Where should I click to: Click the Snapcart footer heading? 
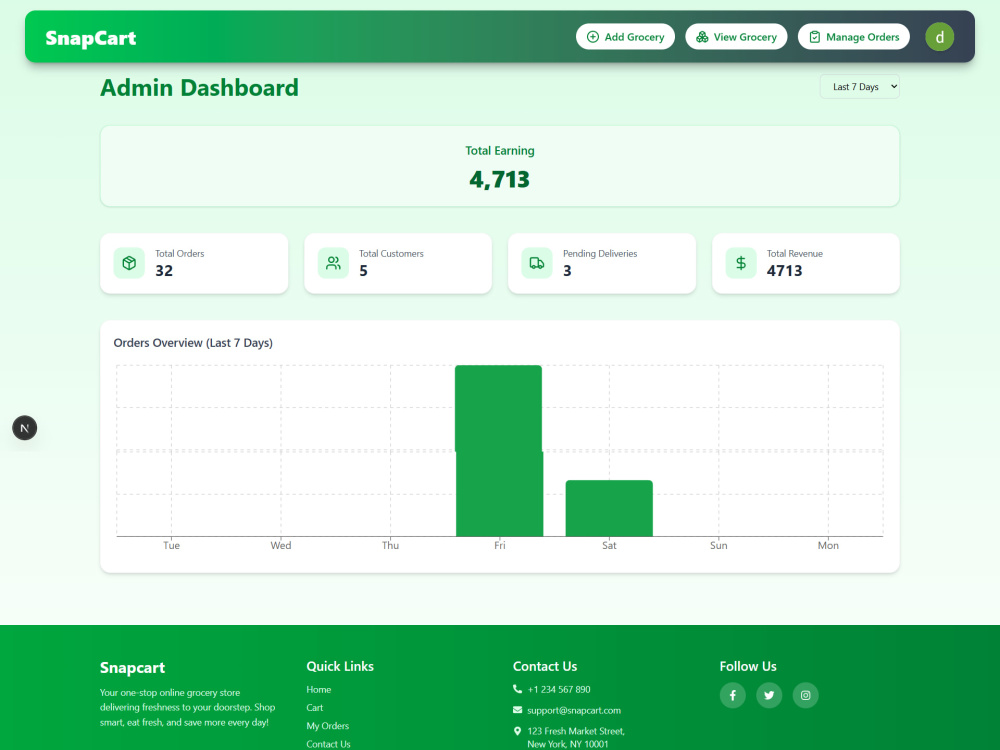[x=132, y=668]
